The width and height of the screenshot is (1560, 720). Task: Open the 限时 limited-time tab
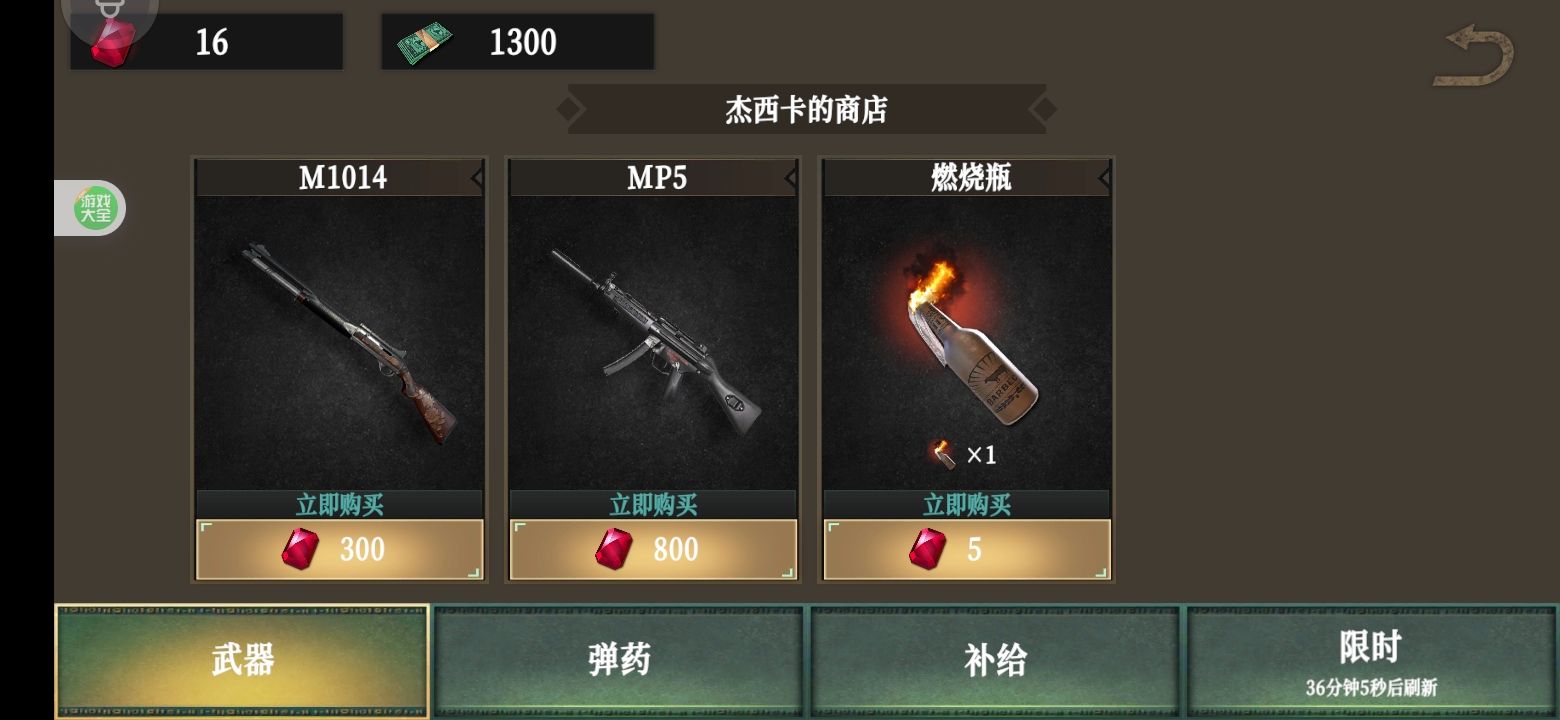click(1371, 661)
